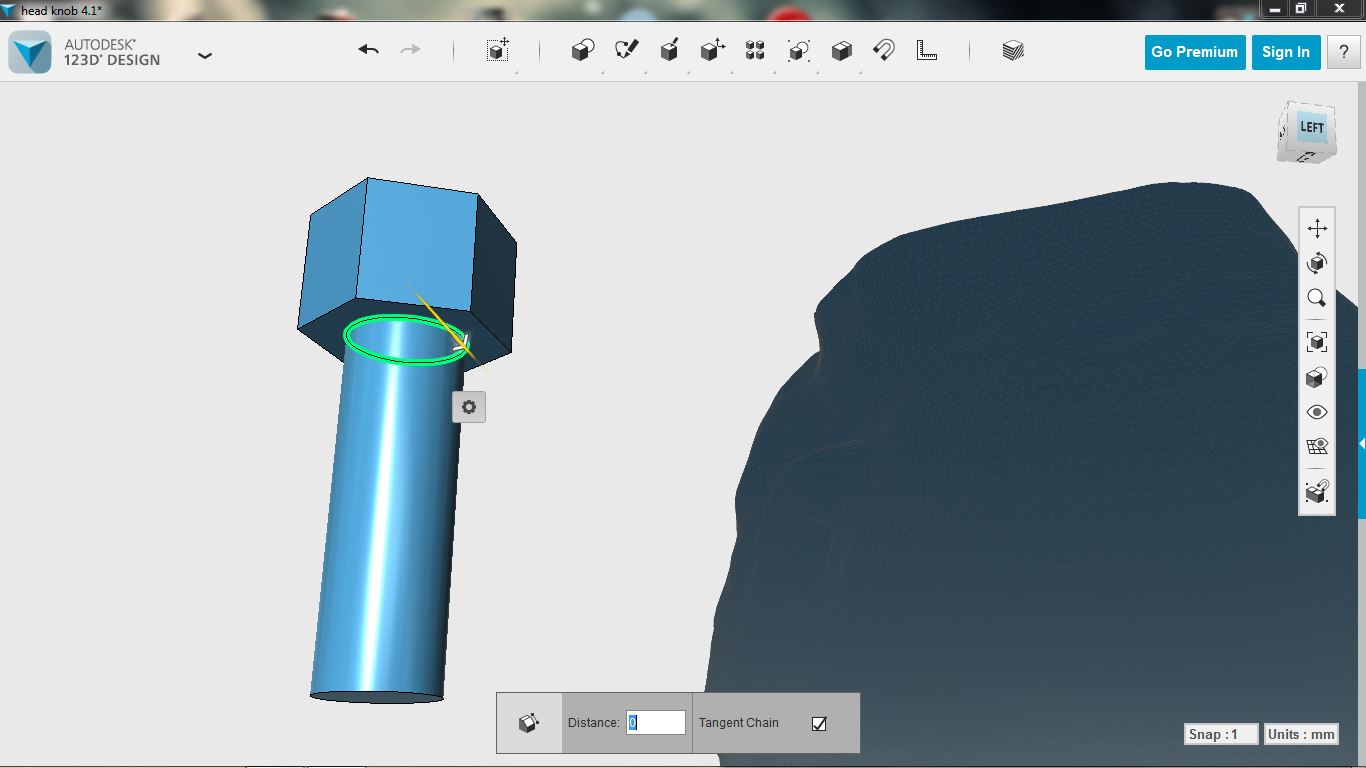Open the Construct tools icon
Image resolution: width=1366 pixels, height=768 pixels.
(670, 50)
